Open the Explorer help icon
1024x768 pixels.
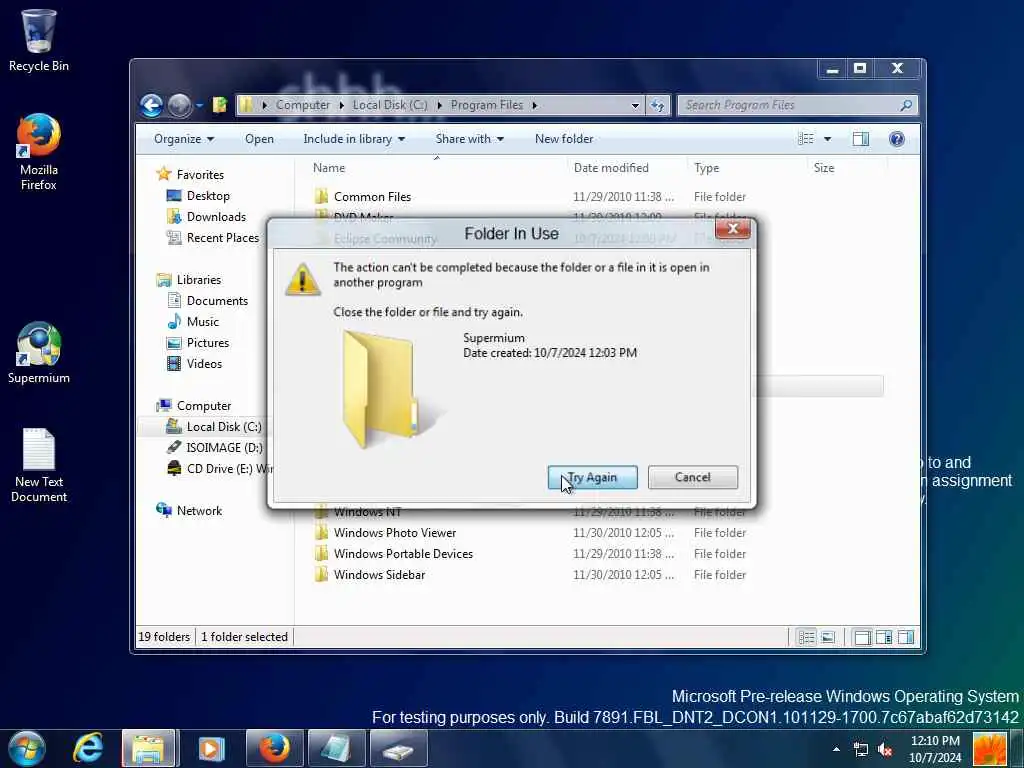coord(897,138)
